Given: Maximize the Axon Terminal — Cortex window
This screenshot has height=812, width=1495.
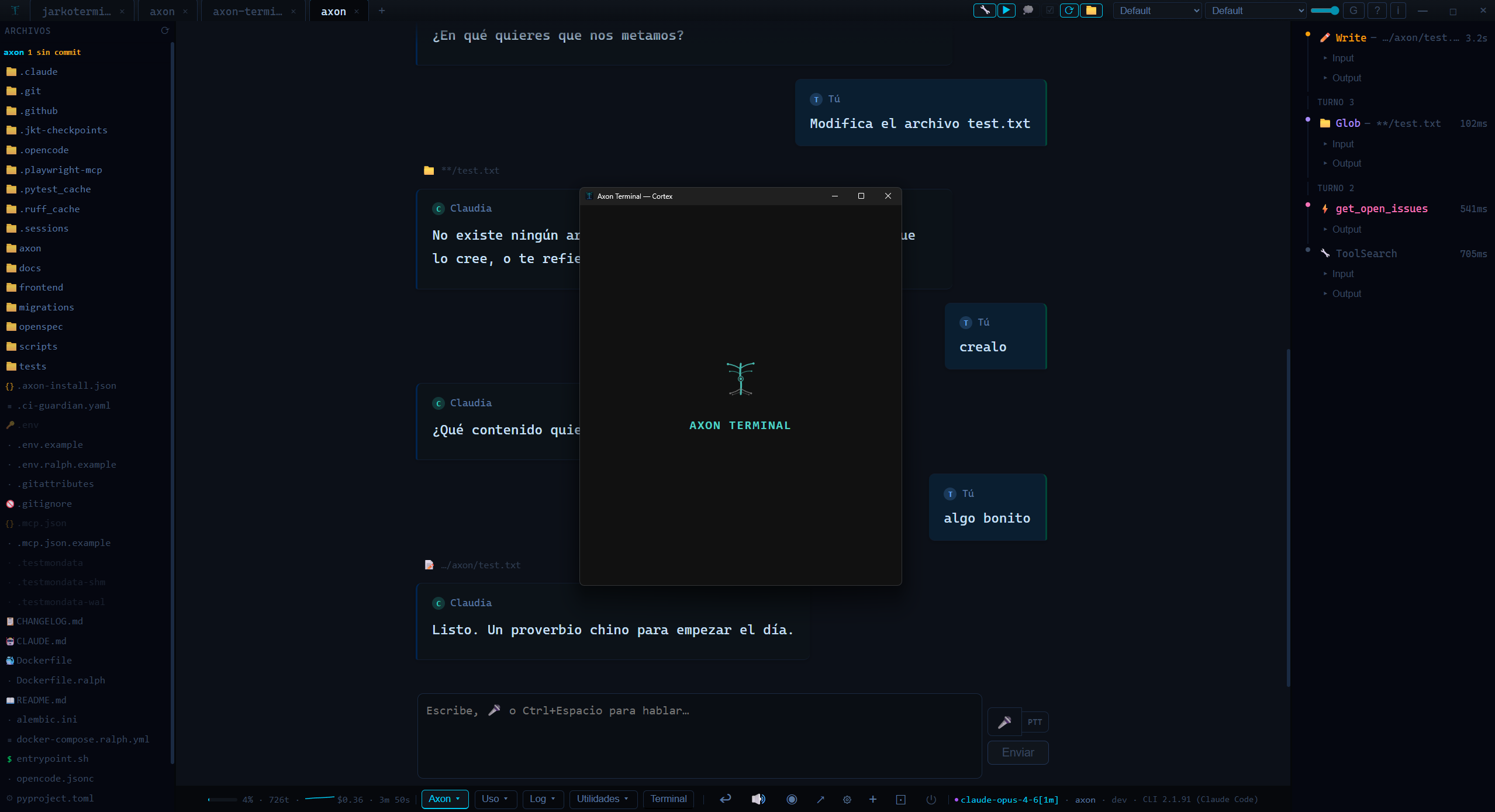Looking at the screenshot, I should coord(861,196).
